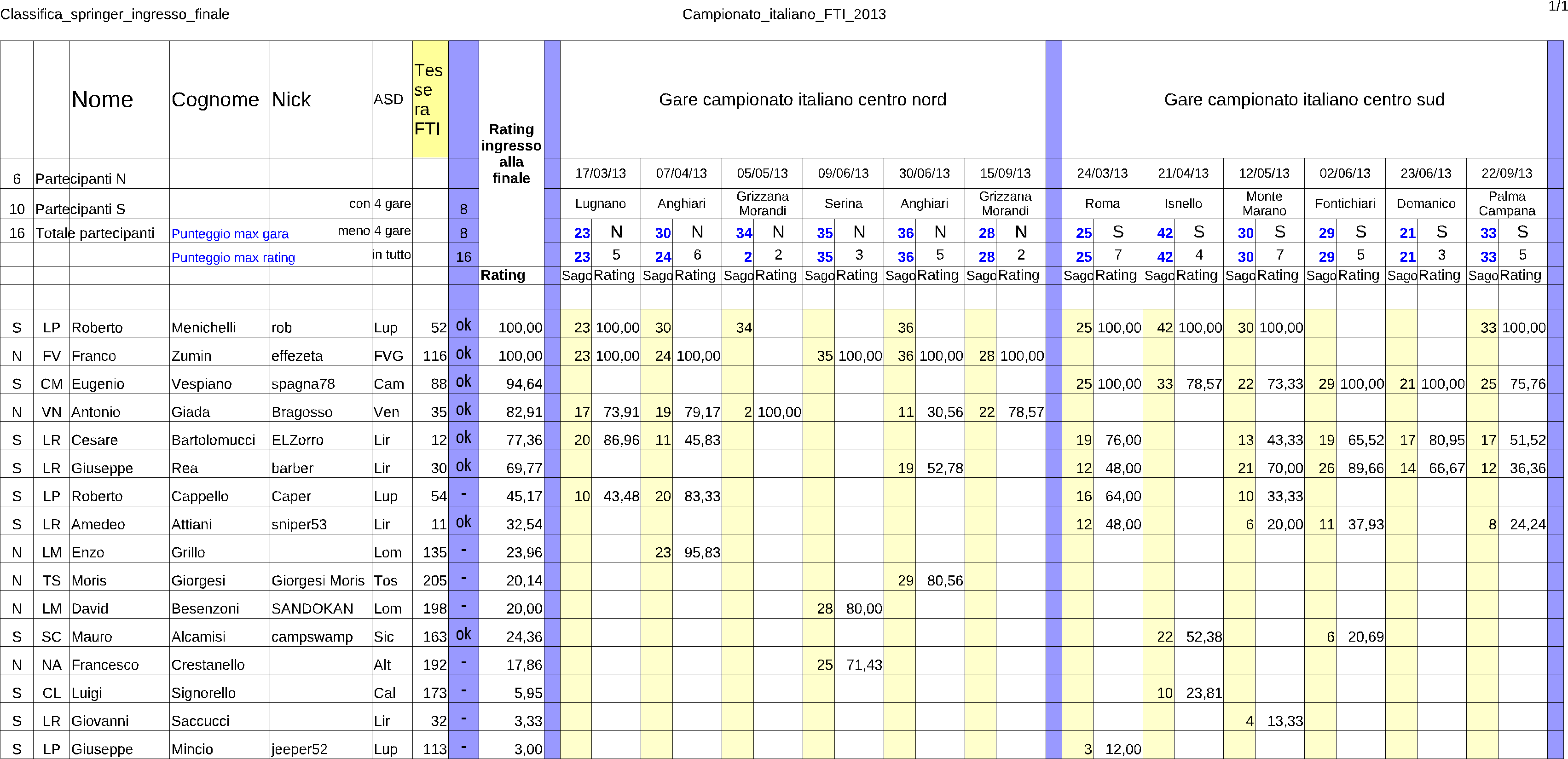Select the nickname 'SANDOKAN'
This screenshot has width=1568, height=759.
coord(312,608)
